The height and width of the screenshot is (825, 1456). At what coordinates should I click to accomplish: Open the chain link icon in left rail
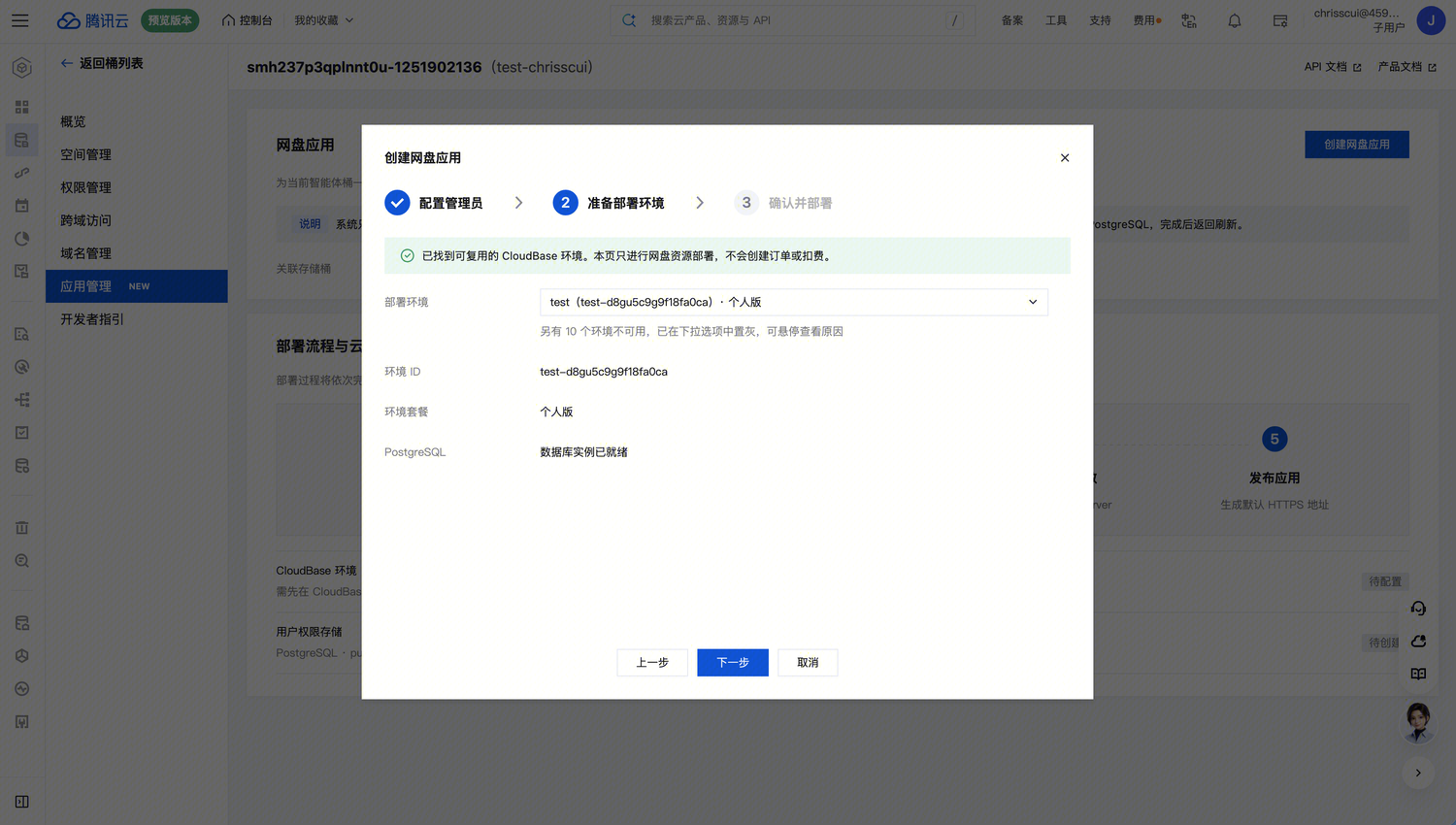coord(21,173)
